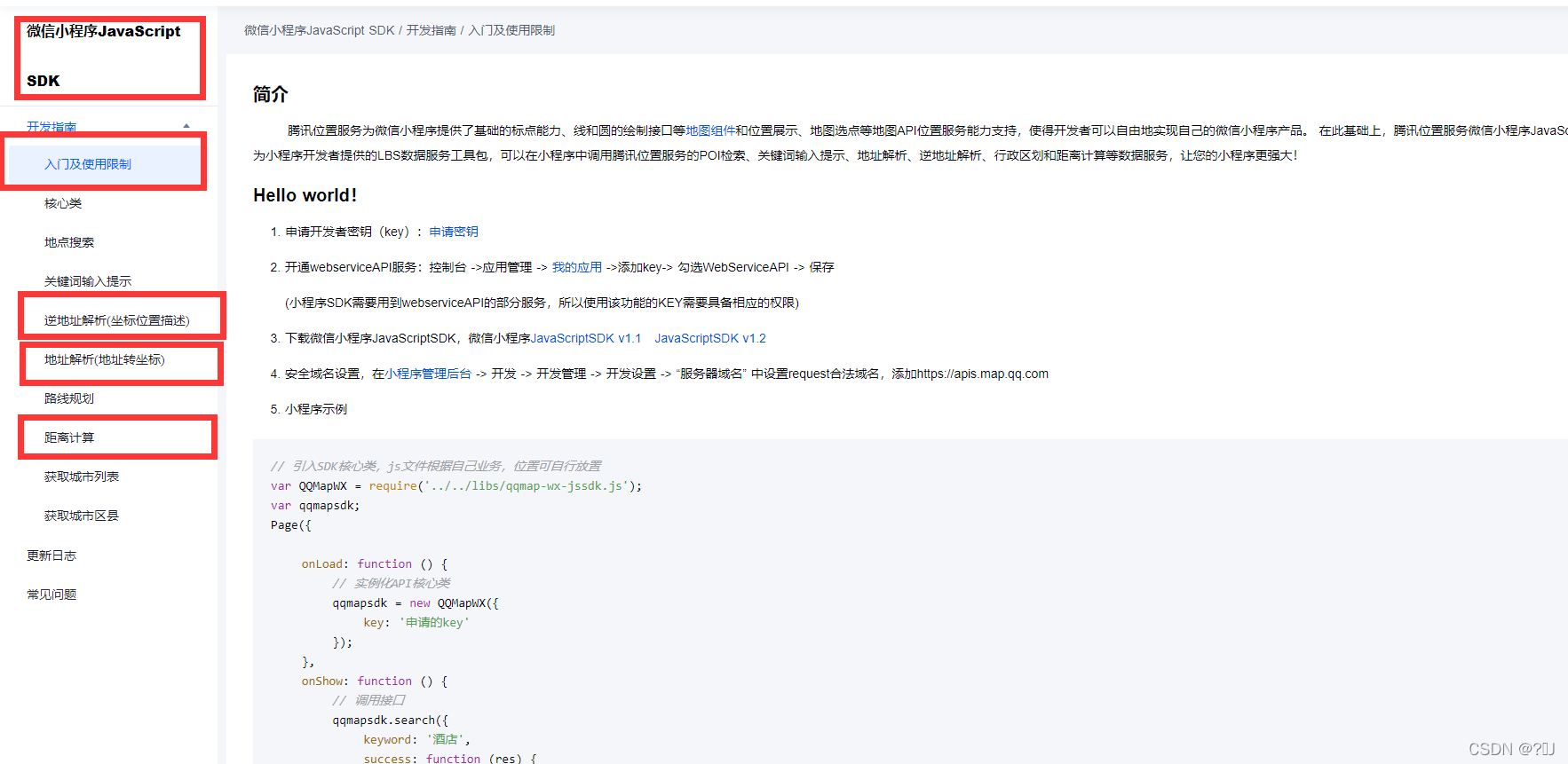Select 距离计算 sidebar item

tap(69, 437)
